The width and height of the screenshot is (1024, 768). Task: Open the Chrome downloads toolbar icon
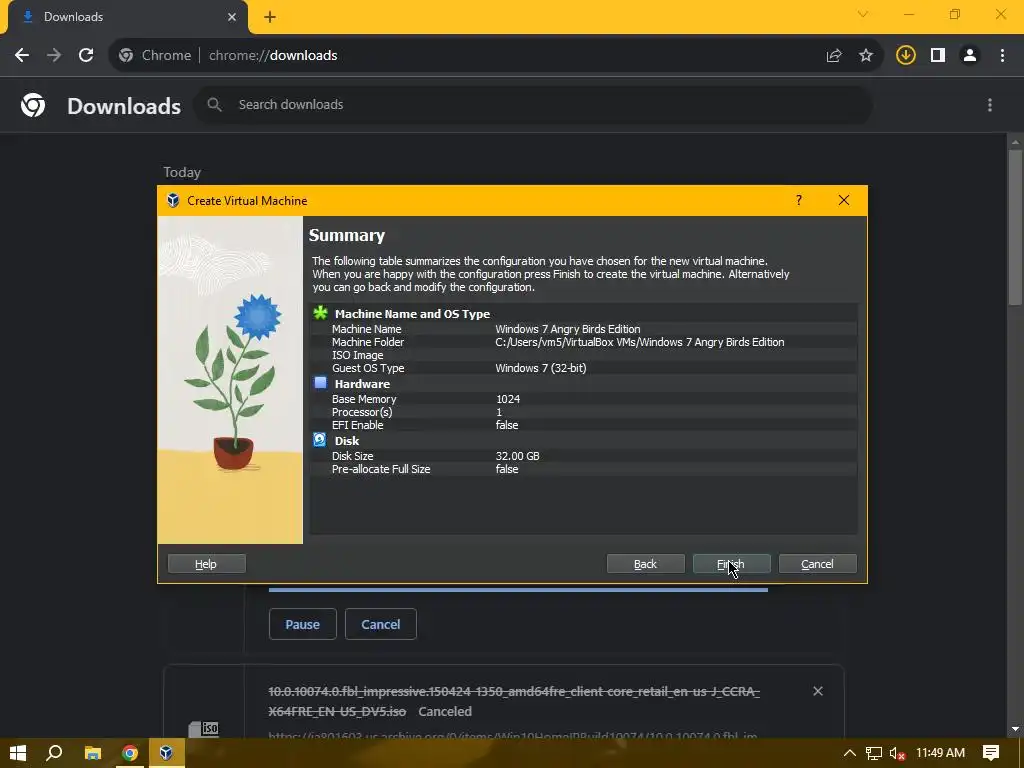click(x=905, y=56)
